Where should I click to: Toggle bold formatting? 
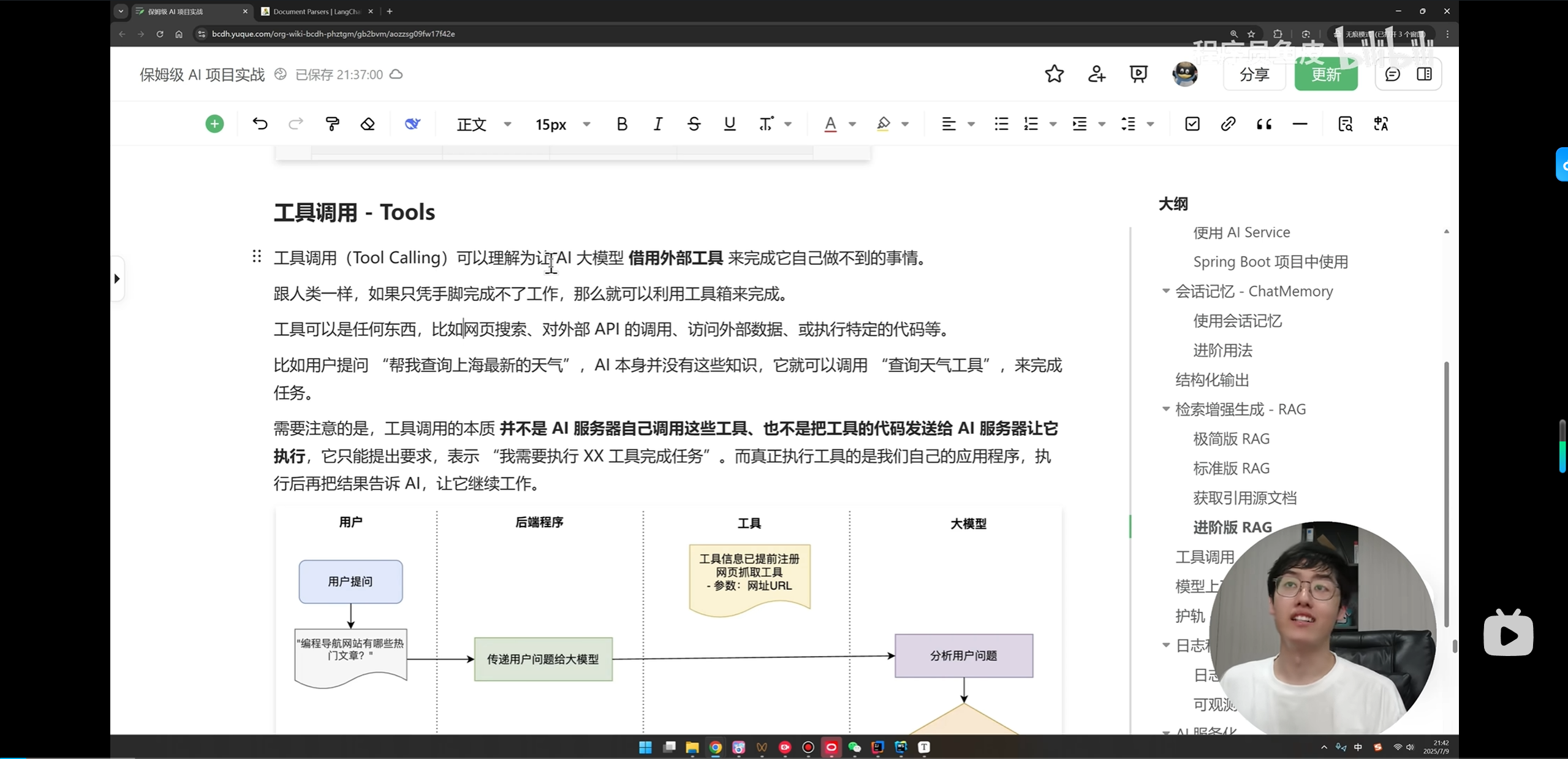(x=622, y=124)
